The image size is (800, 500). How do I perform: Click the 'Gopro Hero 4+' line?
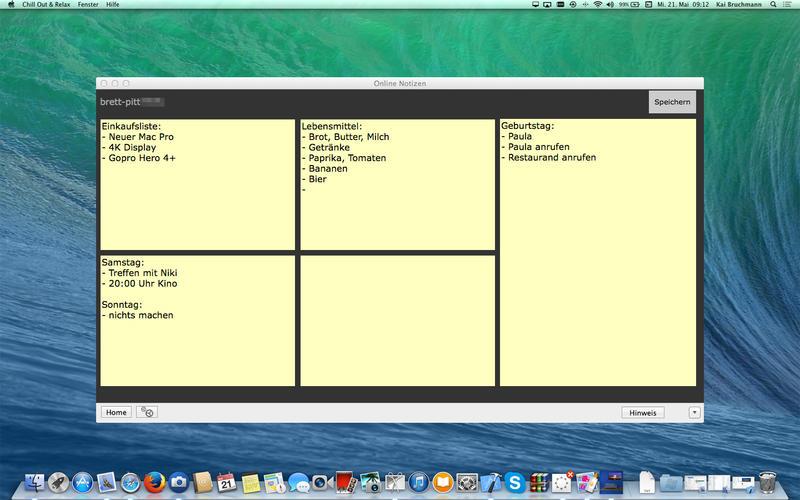coord(139,158)
